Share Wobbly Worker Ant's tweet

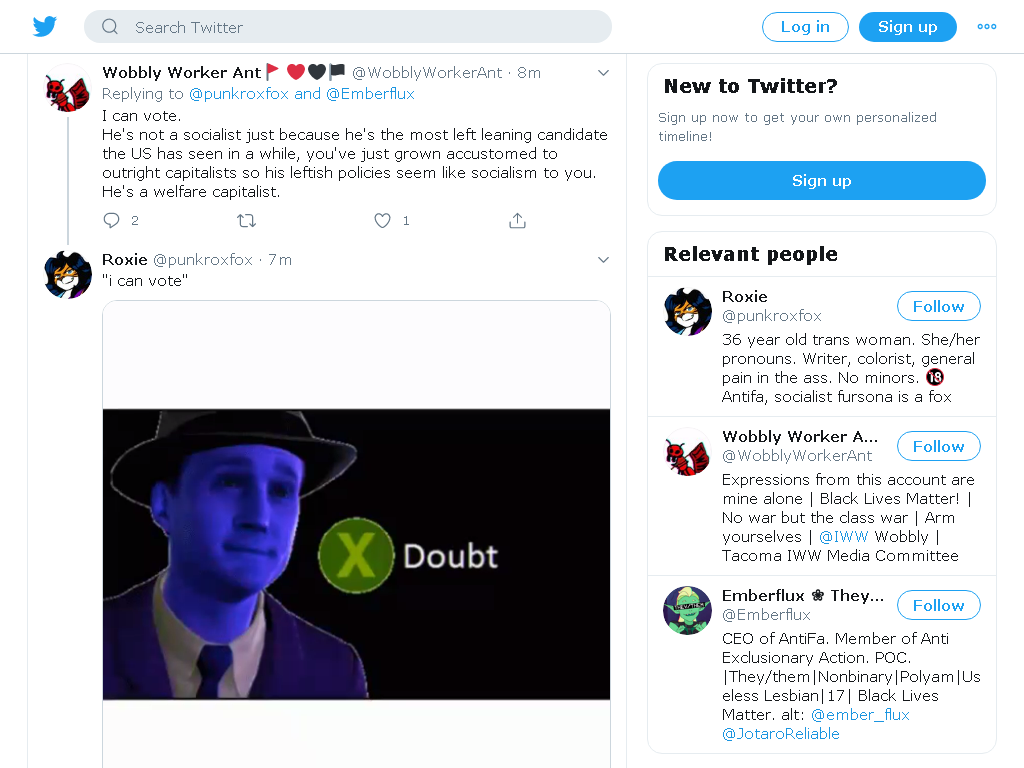click(x=517, y=221)
